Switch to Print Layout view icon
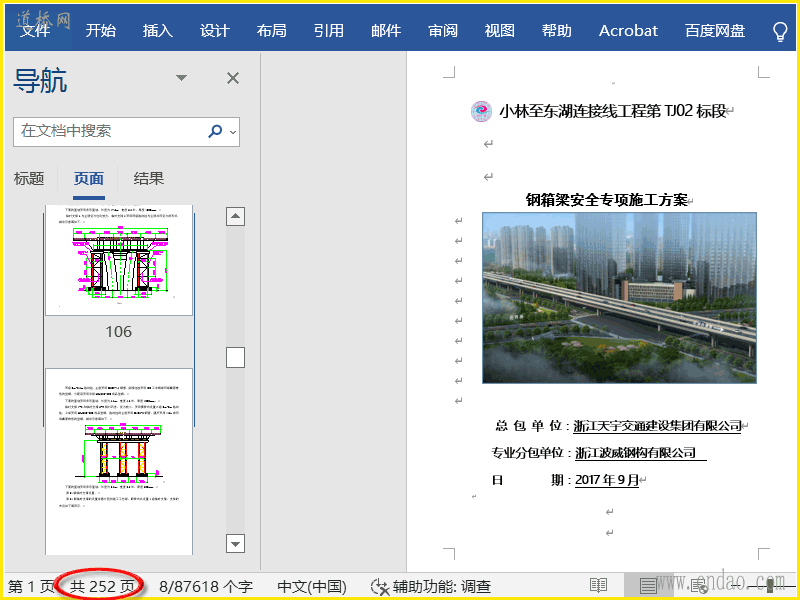Viewport: 800px width, 600px height. (647, 586)
